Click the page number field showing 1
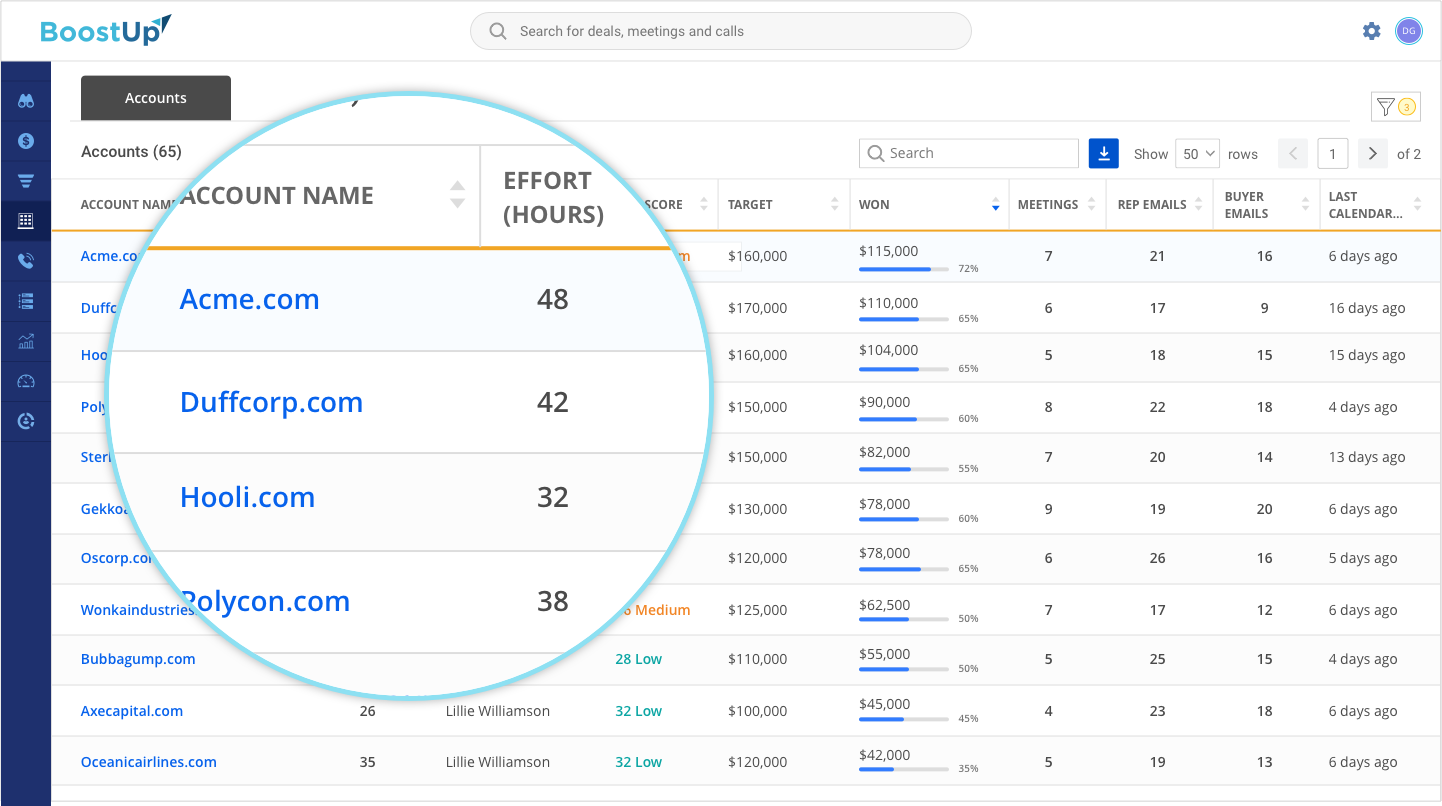The width and height of the screenshot is (1442, 806). [x=1333, y=153]
